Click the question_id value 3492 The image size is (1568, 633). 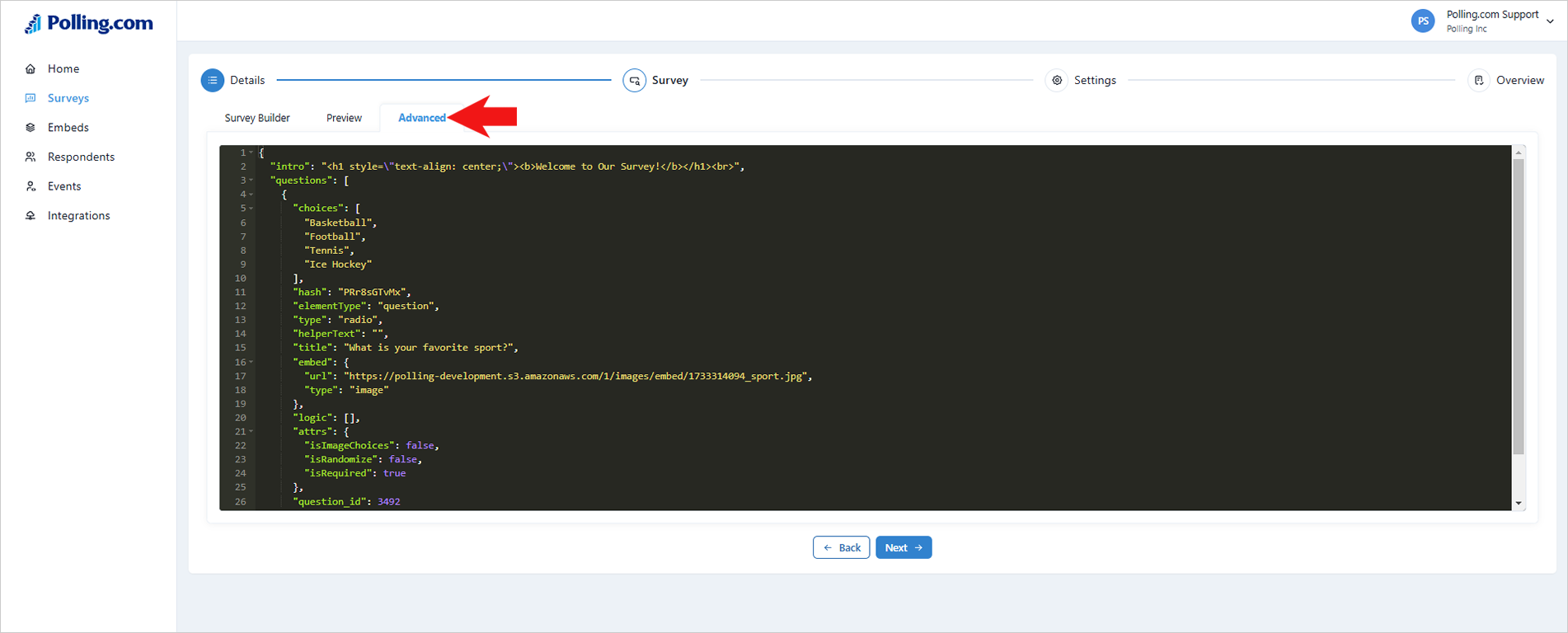pos(389,502)
